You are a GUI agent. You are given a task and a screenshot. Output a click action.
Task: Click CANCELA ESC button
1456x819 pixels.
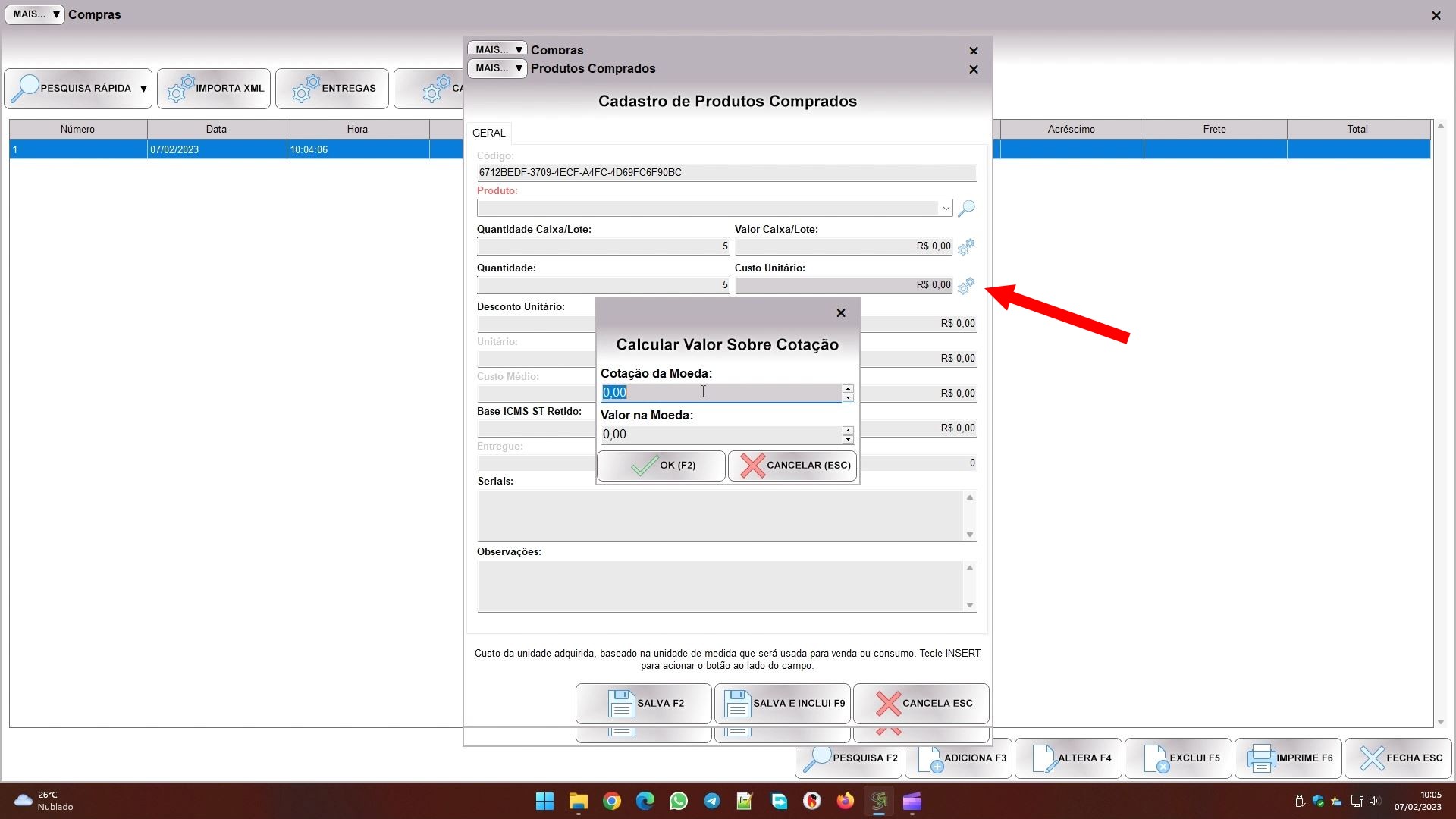point(921,704)
